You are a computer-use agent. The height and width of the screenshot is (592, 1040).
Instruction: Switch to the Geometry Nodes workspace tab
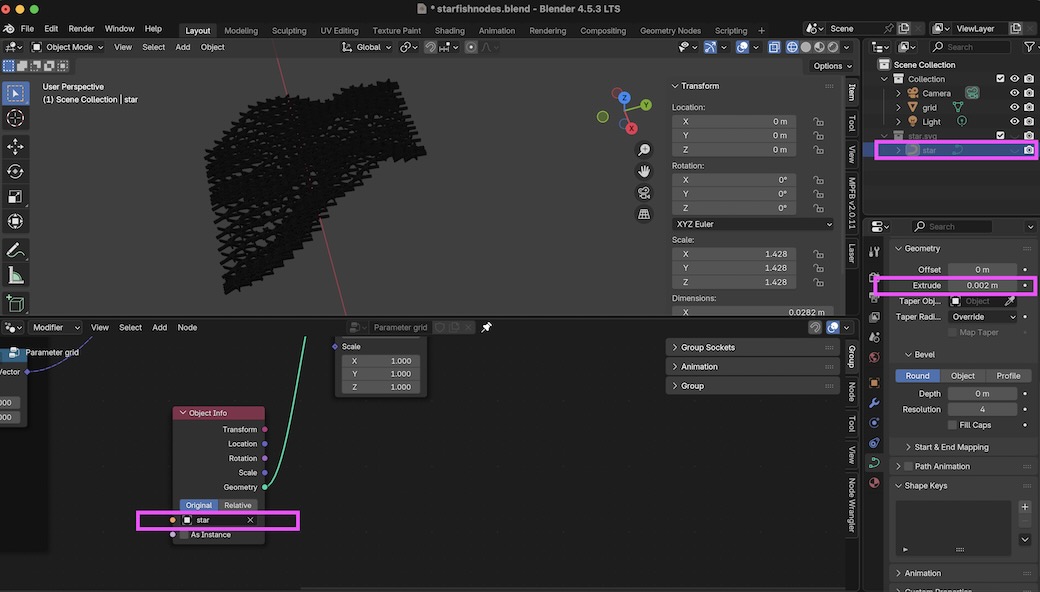tap(670, 30)
